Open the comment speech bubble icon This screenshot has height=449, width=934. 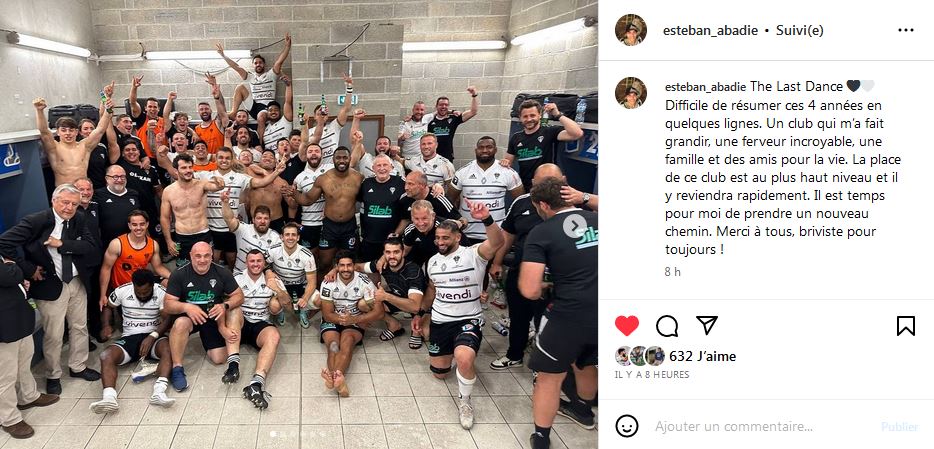point(667,326)
